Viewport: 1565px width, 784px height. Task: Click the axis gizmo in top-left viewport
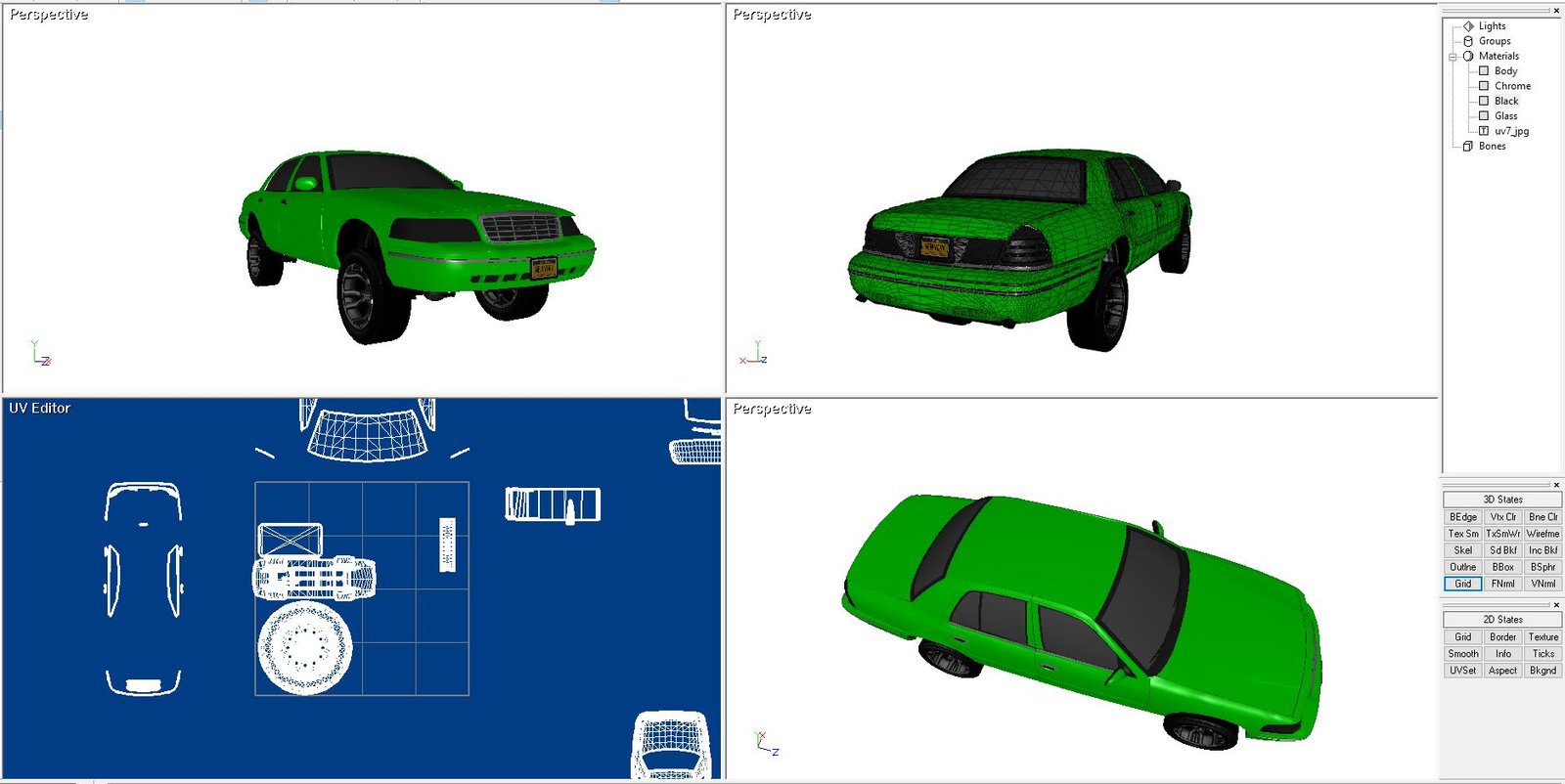pyautogui.click(x=40, y=354)
